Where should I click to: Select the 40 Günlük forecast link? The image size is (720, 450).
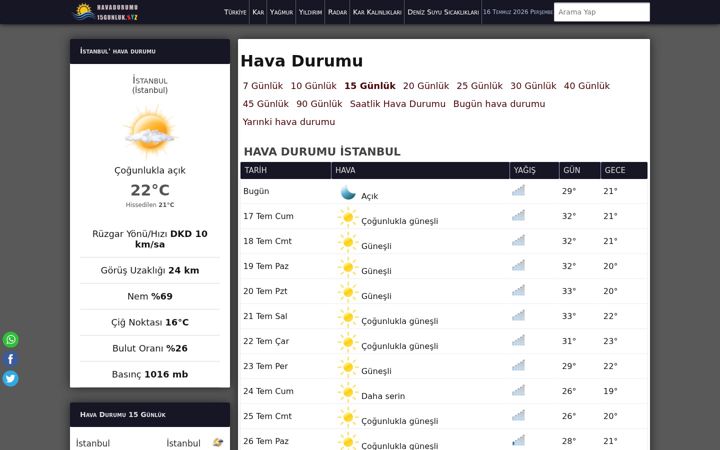pos(587,86)
